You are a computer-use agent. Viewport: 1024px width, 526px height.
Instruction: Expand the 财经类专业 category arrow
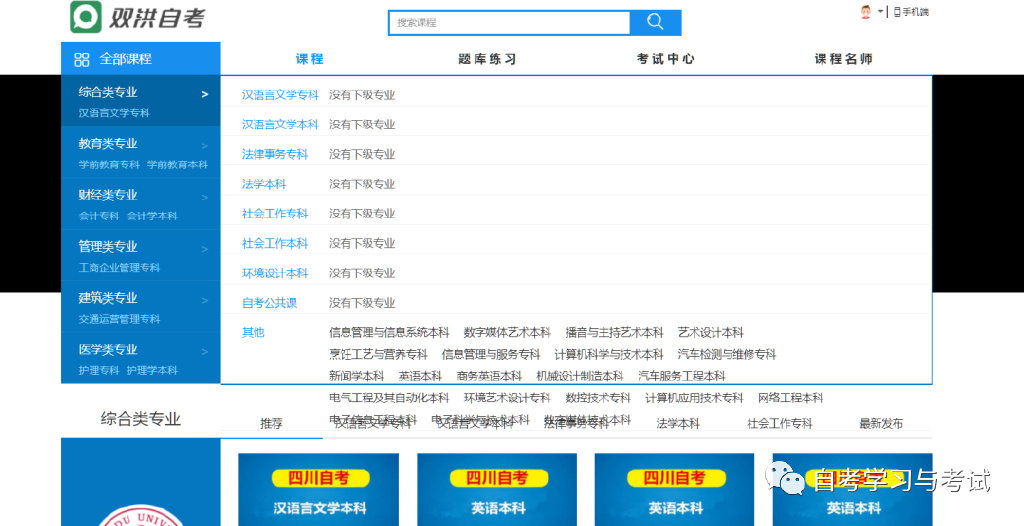(x=204, y=197)
